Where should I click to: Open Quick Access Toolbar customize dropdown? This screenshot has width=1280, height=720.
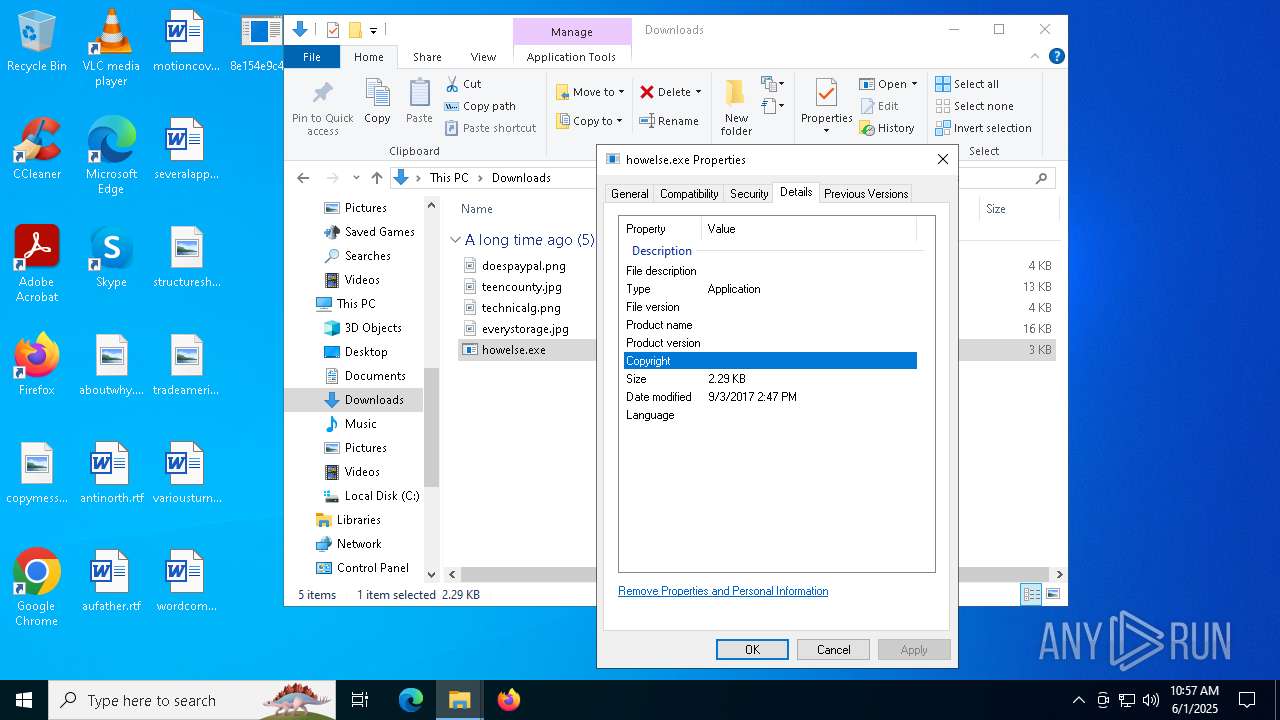(373, 30)
